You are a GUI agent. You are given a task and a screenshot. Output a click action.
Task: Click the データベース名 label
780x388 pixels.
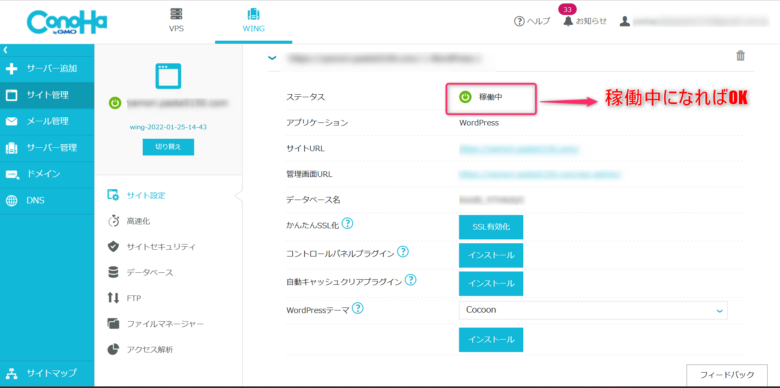pos(313,200)
